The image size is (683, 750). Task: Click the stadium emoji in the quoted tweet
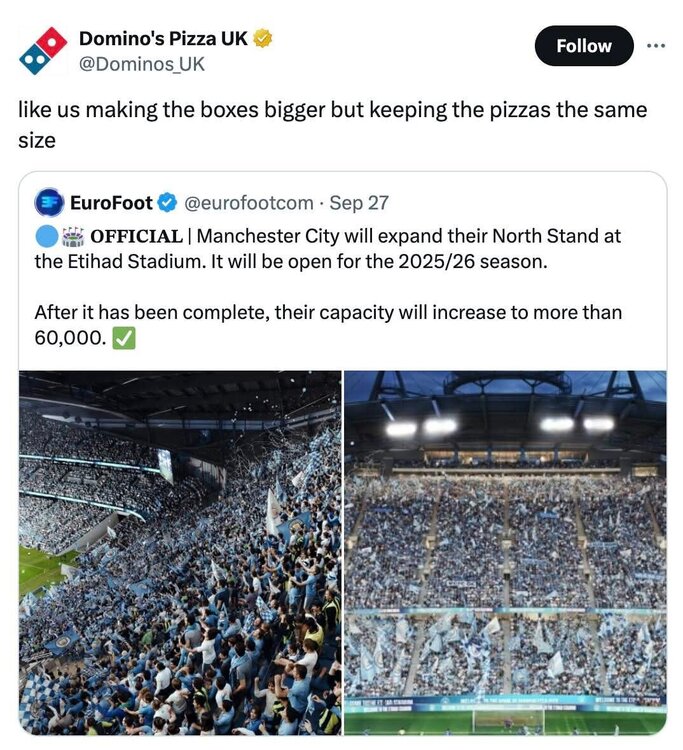(73, 237)
